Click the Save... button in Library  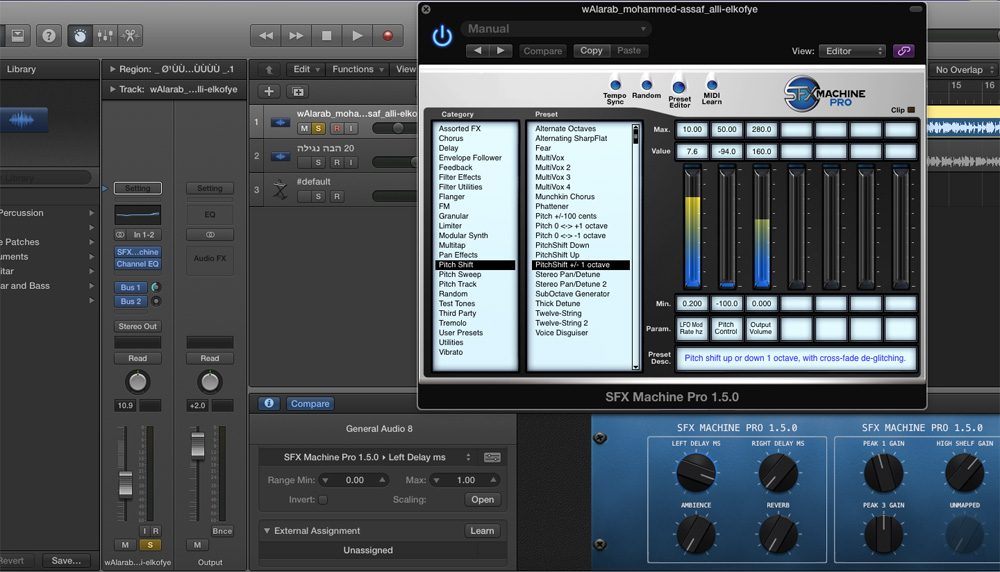point(66,561)
